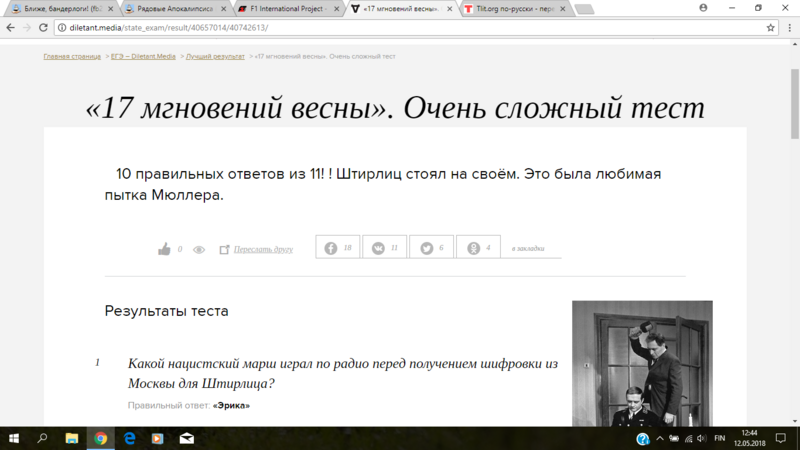
Task: Share result on Twitter
Action: [x=432, y=247]
